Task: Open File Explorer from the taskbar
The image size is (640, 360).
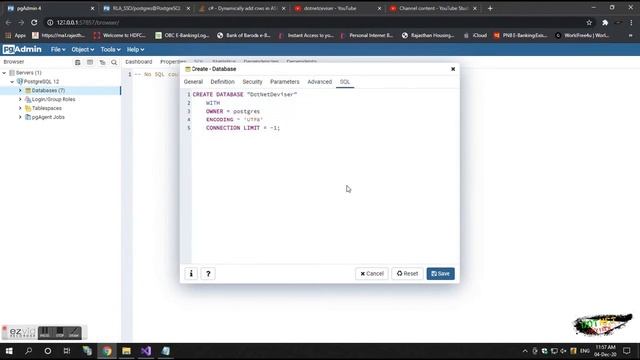Action: [127, 351]
